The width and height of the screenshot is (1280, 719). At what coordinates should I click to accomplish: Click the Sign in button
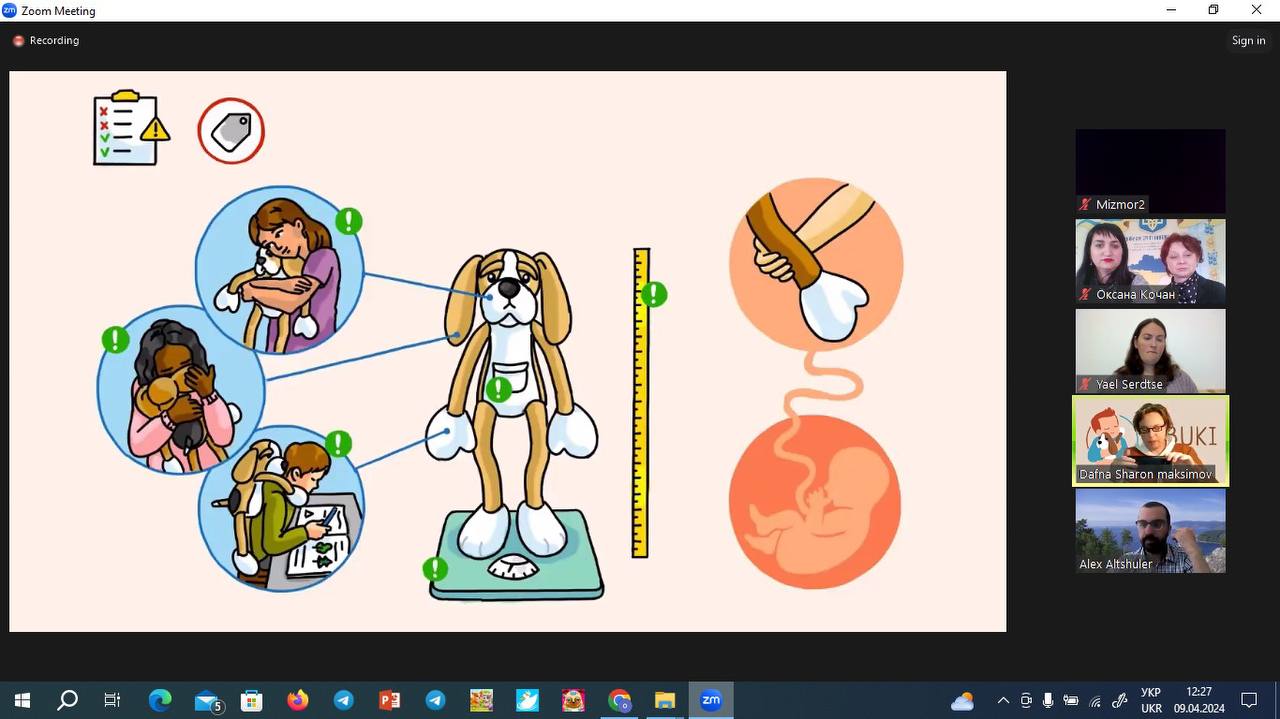1248,41
